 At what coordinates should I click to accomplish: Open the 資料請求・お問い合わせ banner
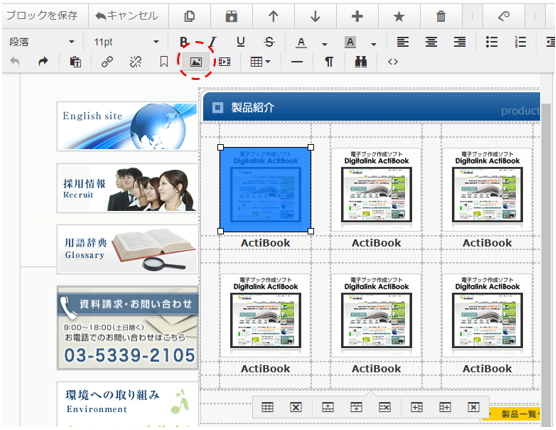(127, 328)
